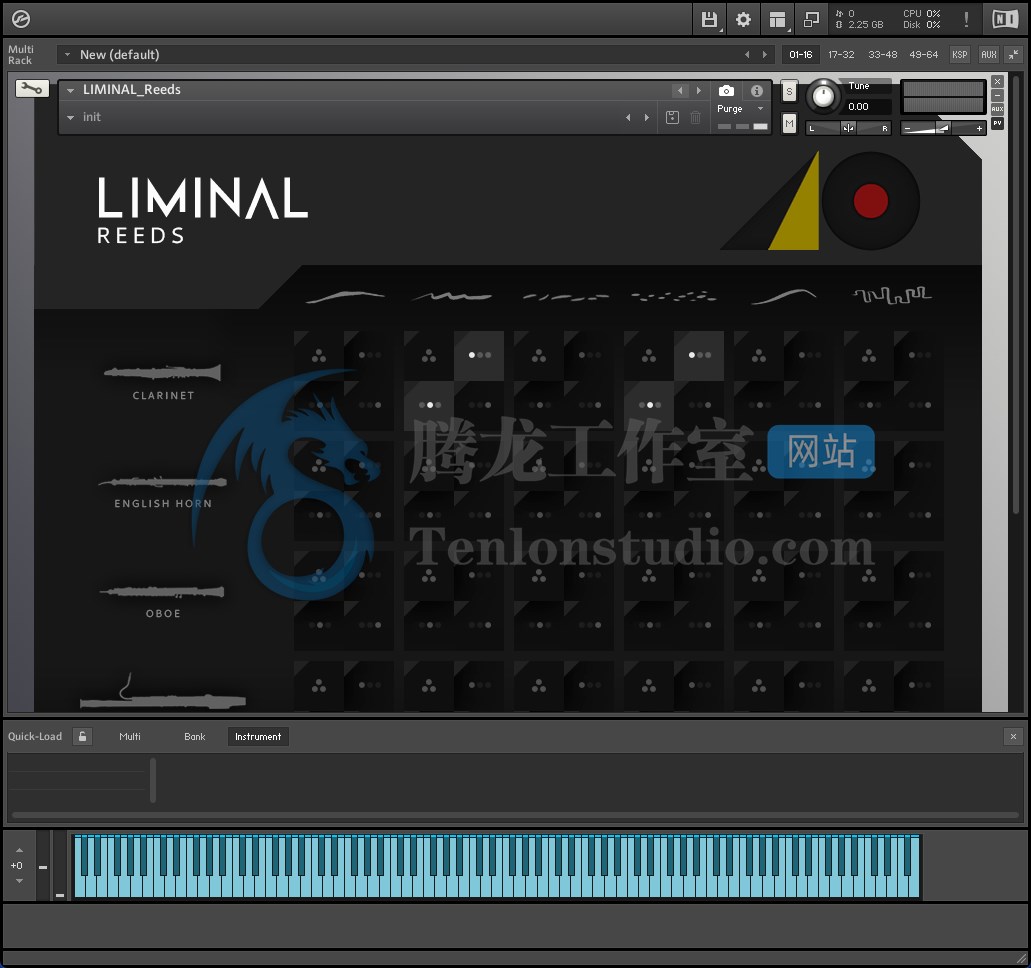Switch to the Bank tab in Quick-Load
The width and height of the screenshot is (1031, 968).
(194, 736)
